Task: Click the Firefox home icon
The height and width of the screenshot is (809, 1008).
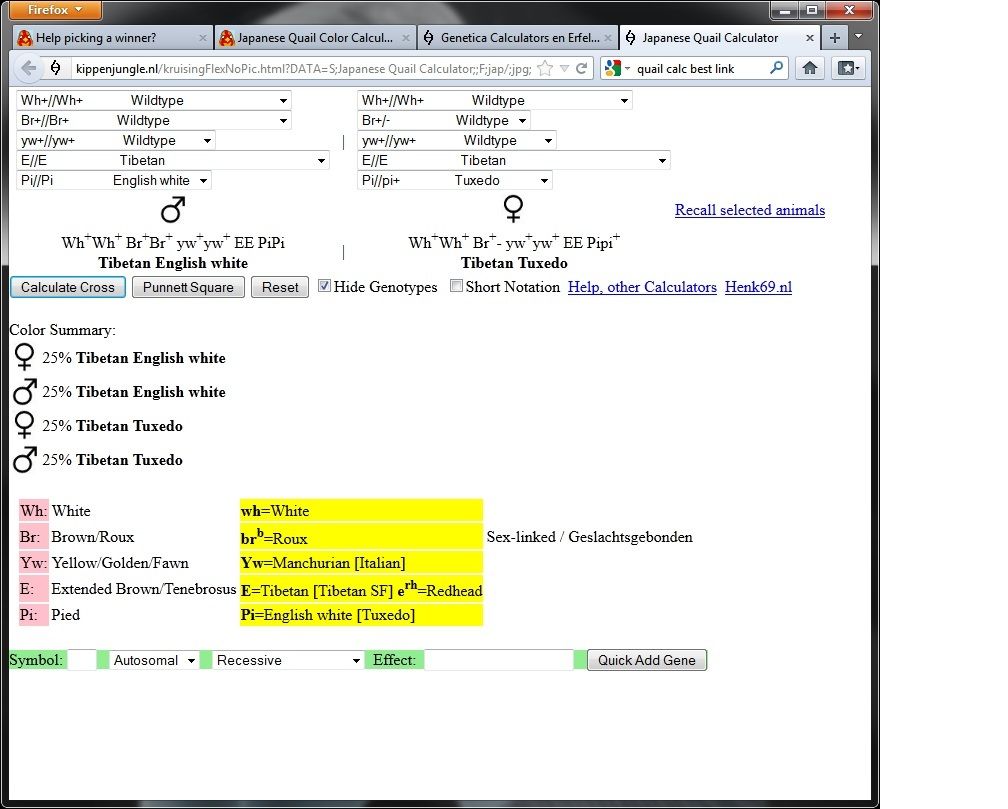Action: pyautogui.click(x=810, y=69)
